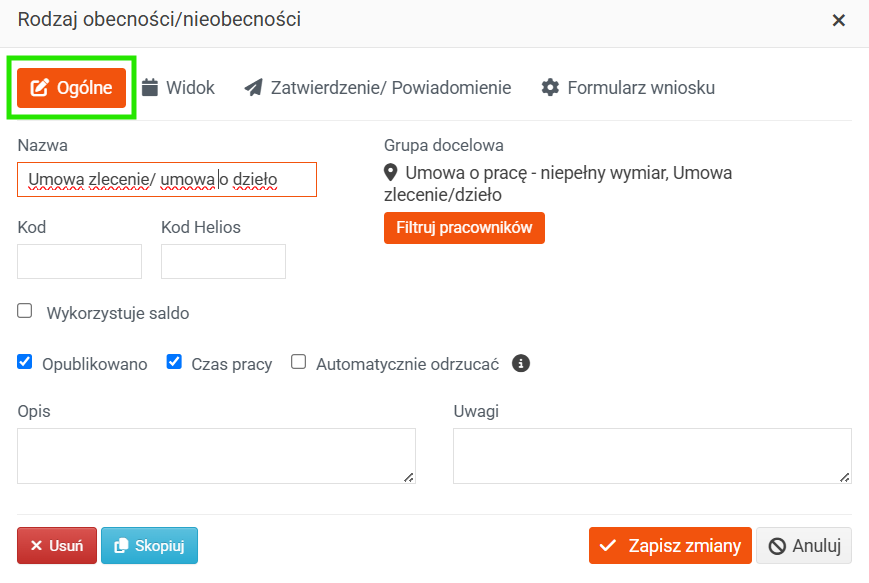Click the Filtruj pracowników button
Viewport: 869px width, 583px height.
coord(464,228)
